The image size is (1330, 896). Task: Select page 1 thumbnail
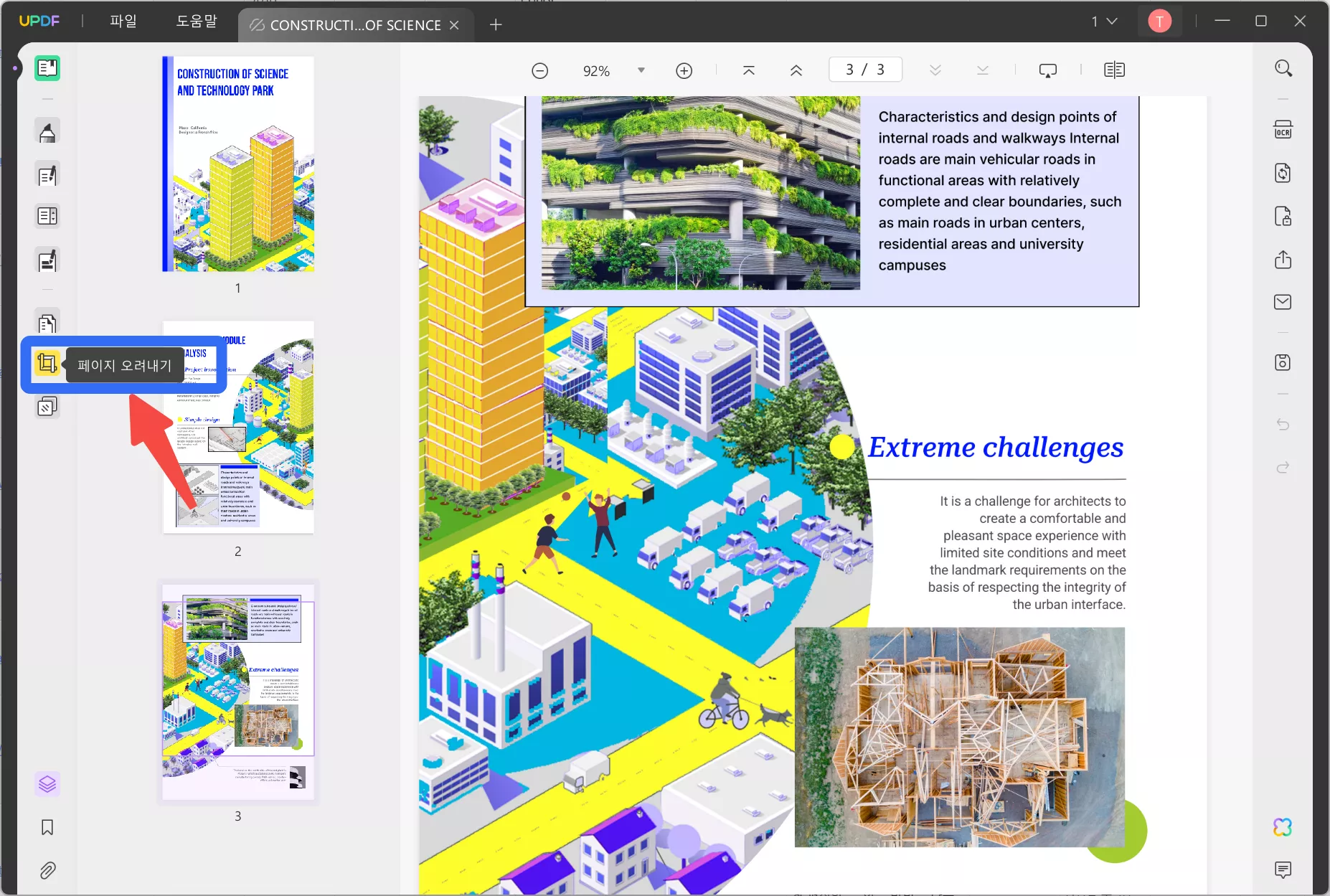tap(238, 164)
